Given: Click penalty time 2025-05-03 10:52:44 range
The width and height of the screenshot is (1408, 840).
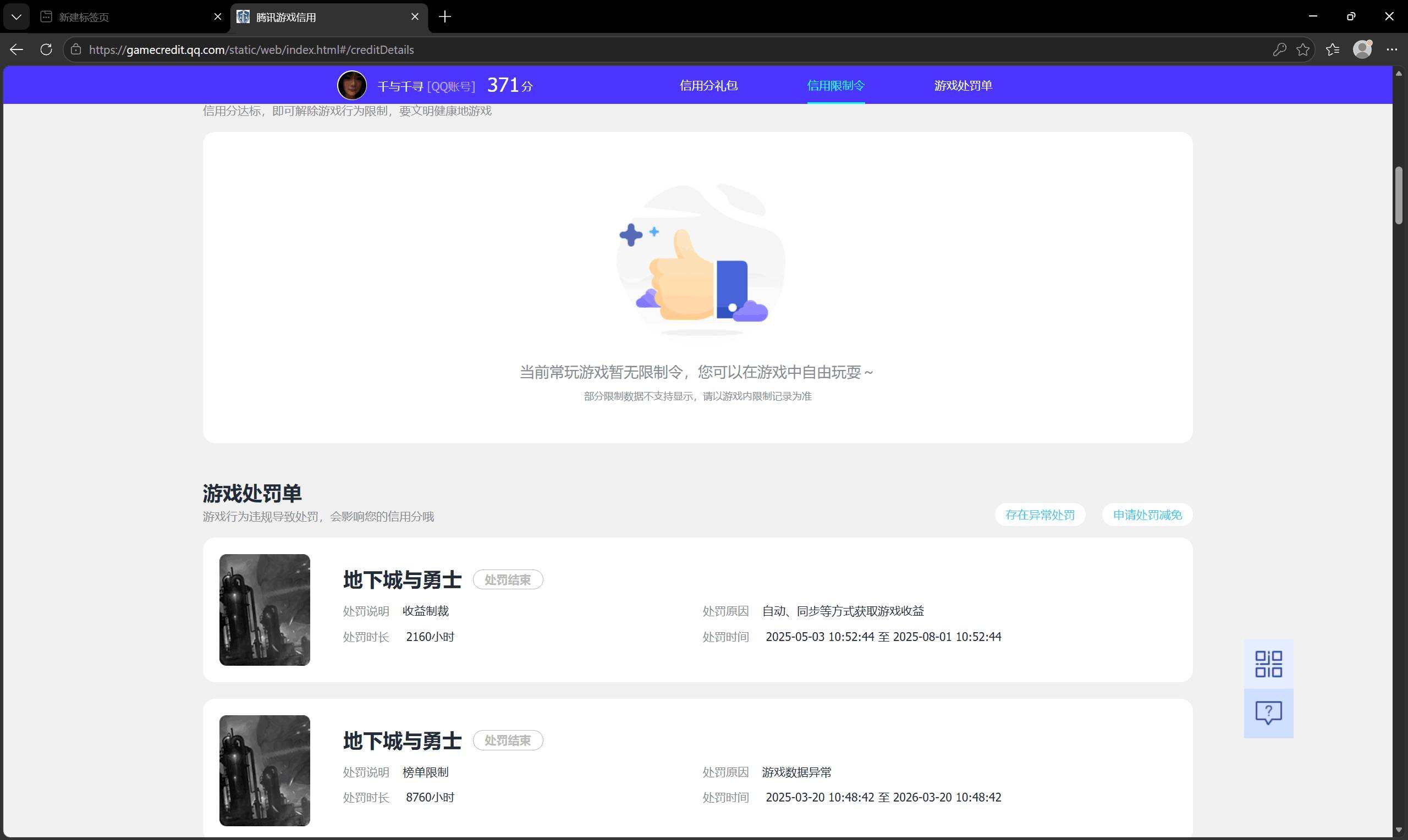Looking at the screenshot, I should pos(883,637).
